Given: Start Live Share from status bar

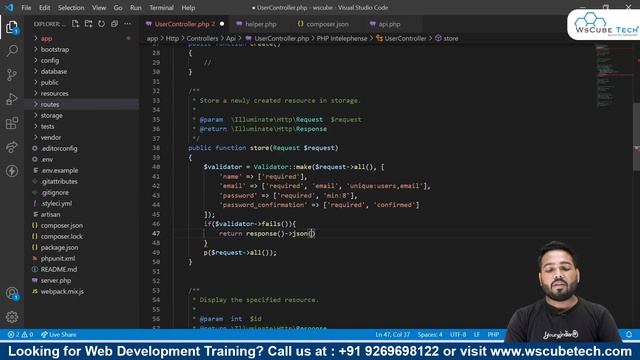Looking at the screenshot, I should tap(58, 334).
